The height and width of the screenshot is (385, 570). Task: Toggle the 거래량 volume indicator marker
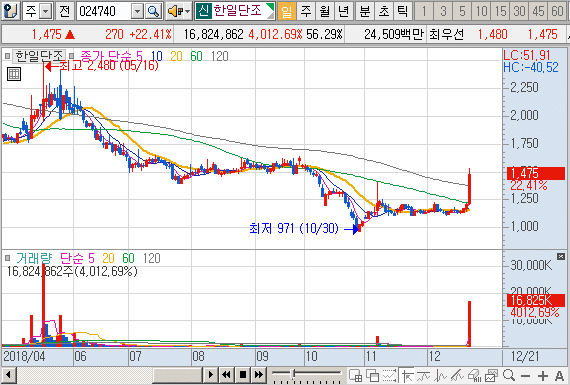[7, 258]
